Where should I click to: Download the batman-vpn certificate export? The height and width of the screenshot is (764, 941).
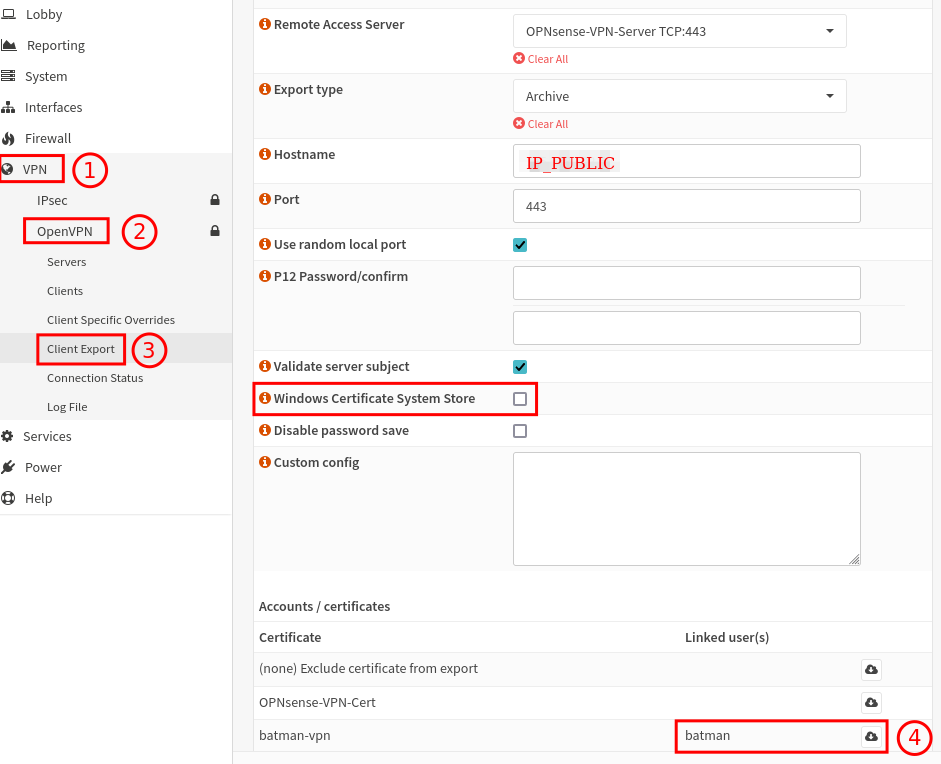coord(871,736)
